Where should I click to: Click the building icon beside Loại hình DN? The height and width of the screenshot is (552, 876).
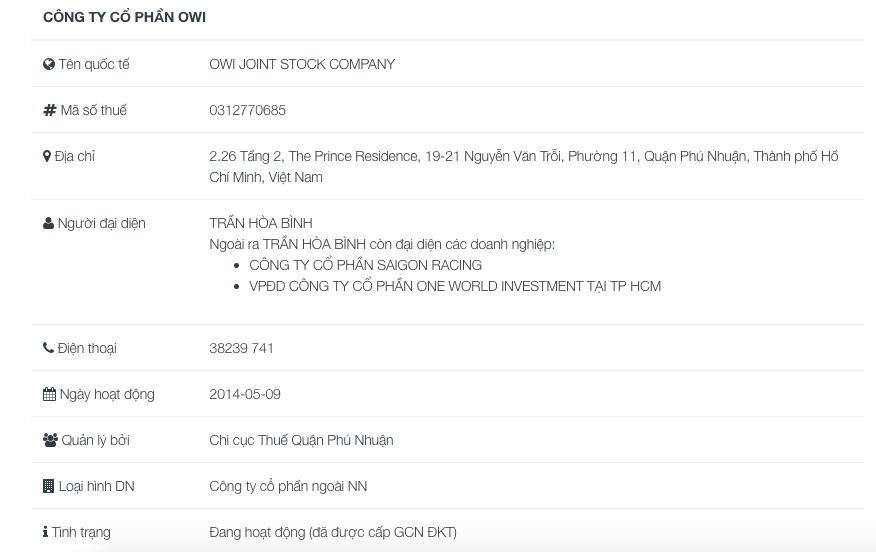48,486
